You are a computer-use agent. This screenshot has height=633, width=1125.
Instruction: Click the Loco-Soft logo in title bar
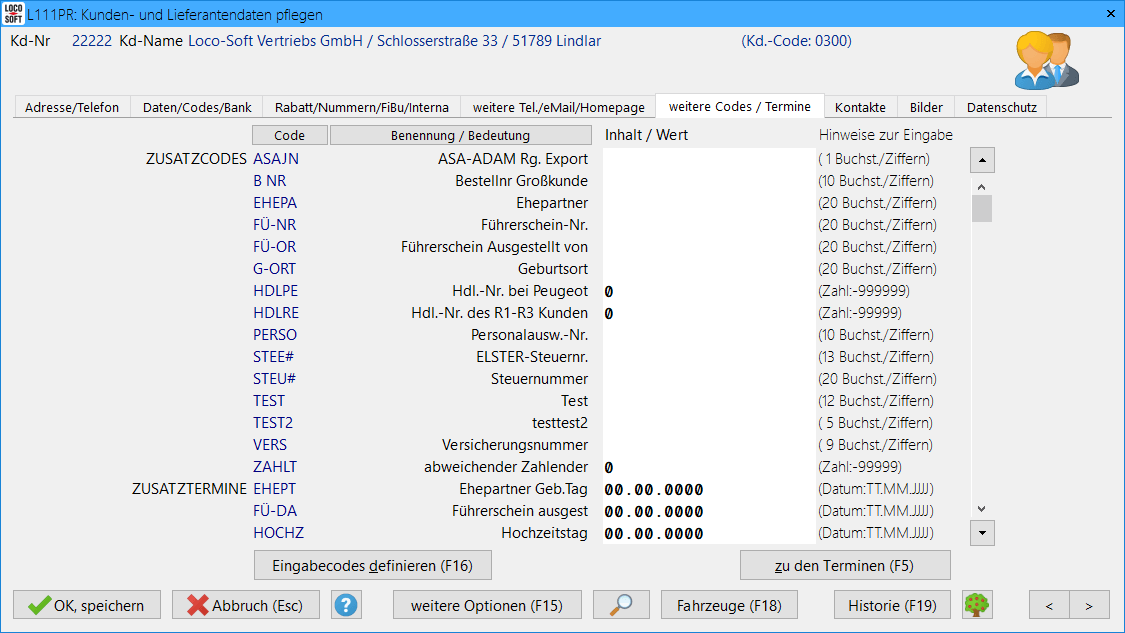pos(13,14)
